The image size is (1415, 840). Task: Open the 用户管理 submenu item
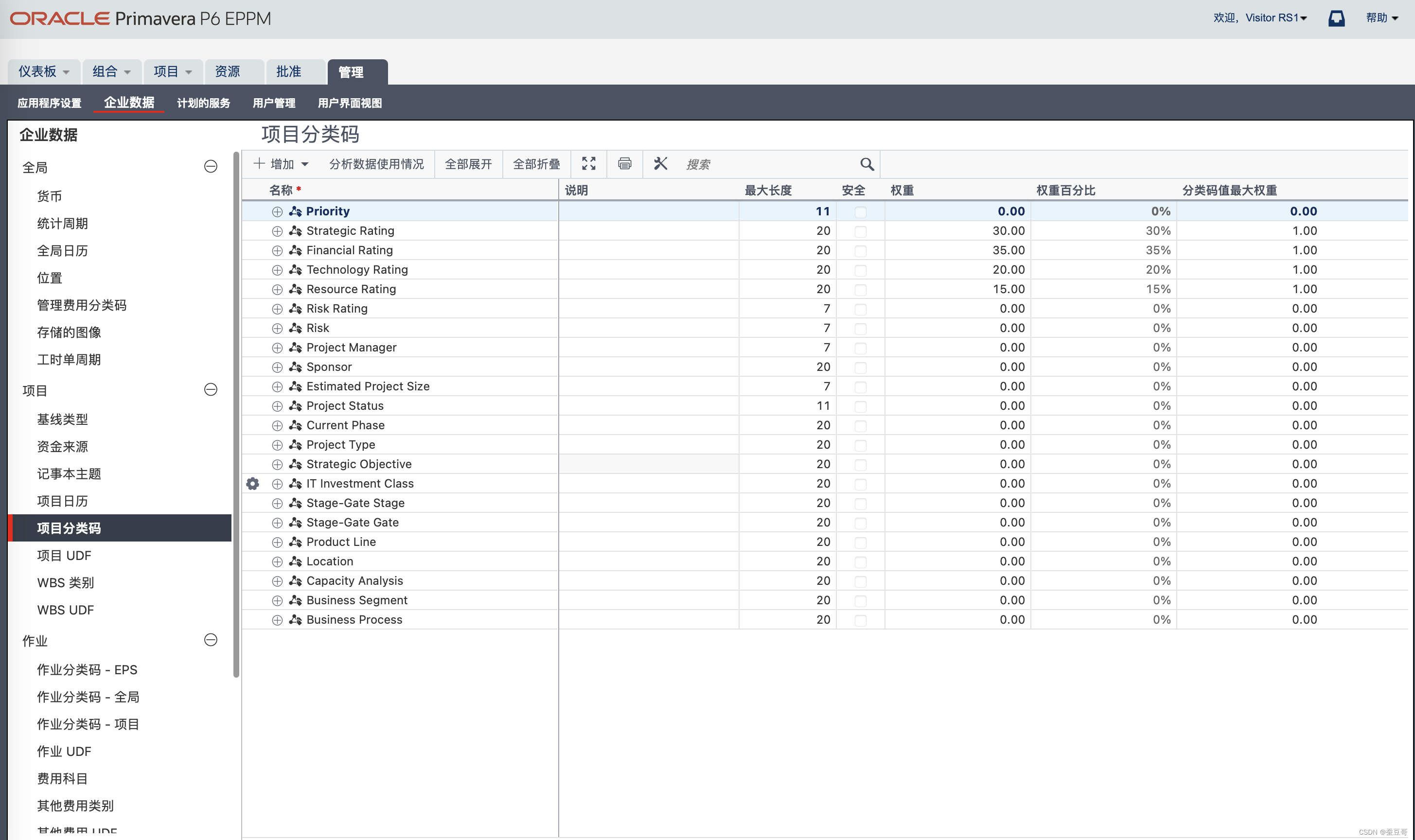(274, 103)
